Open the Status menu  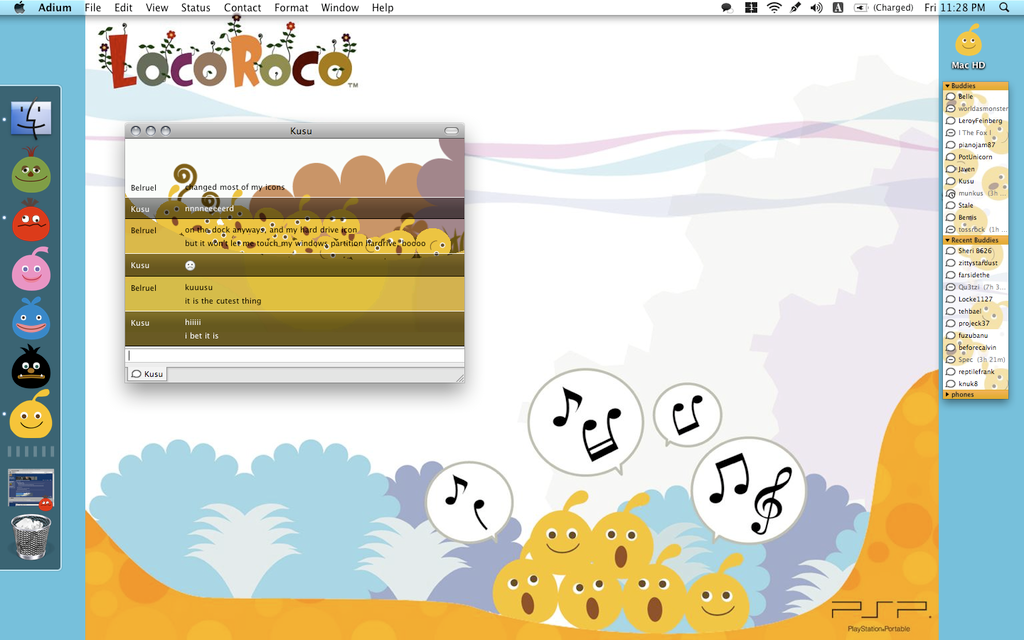[x=195, y=8]
